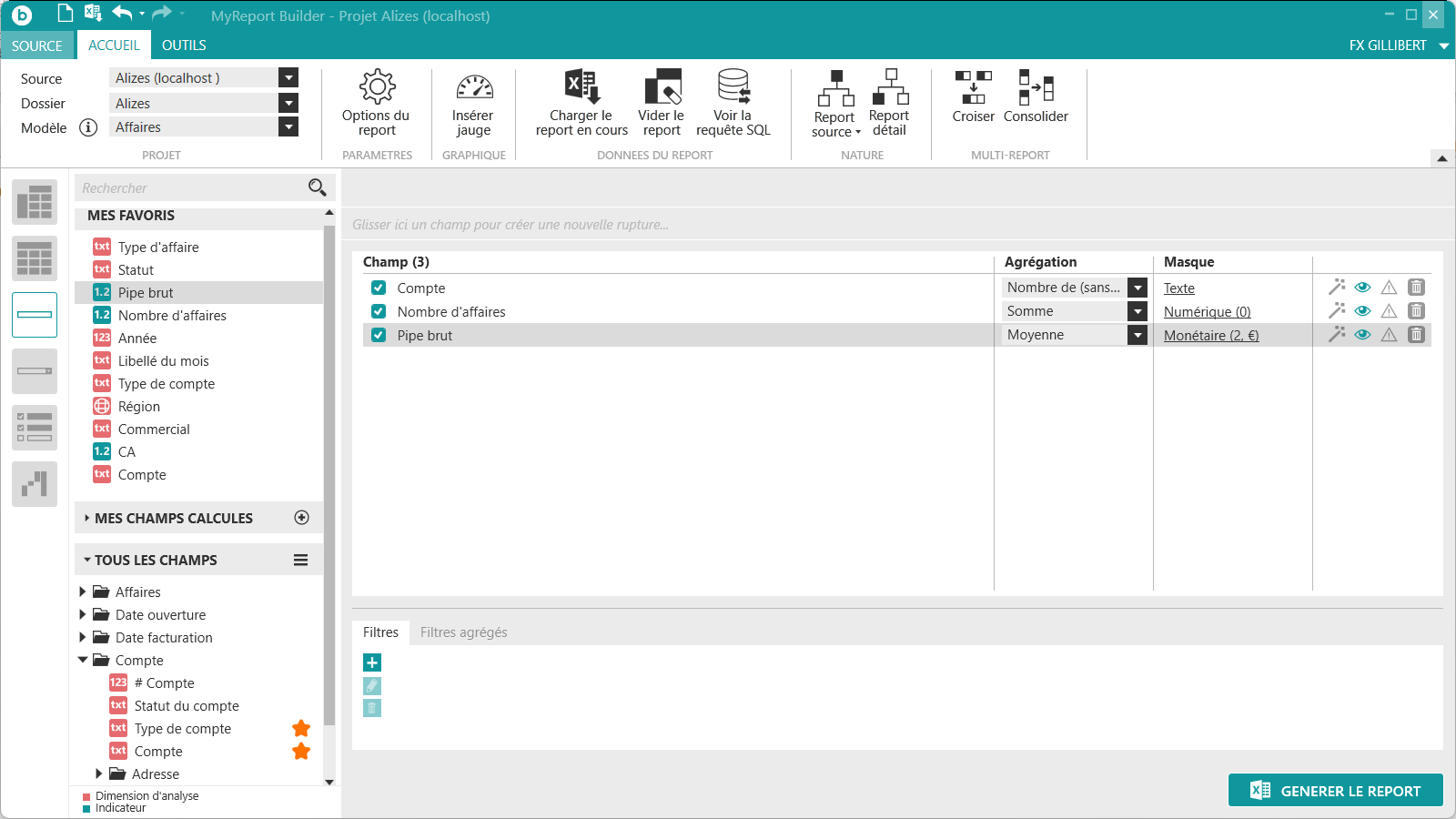Uncheck the Compte field checkbox

tap(379, 288)
